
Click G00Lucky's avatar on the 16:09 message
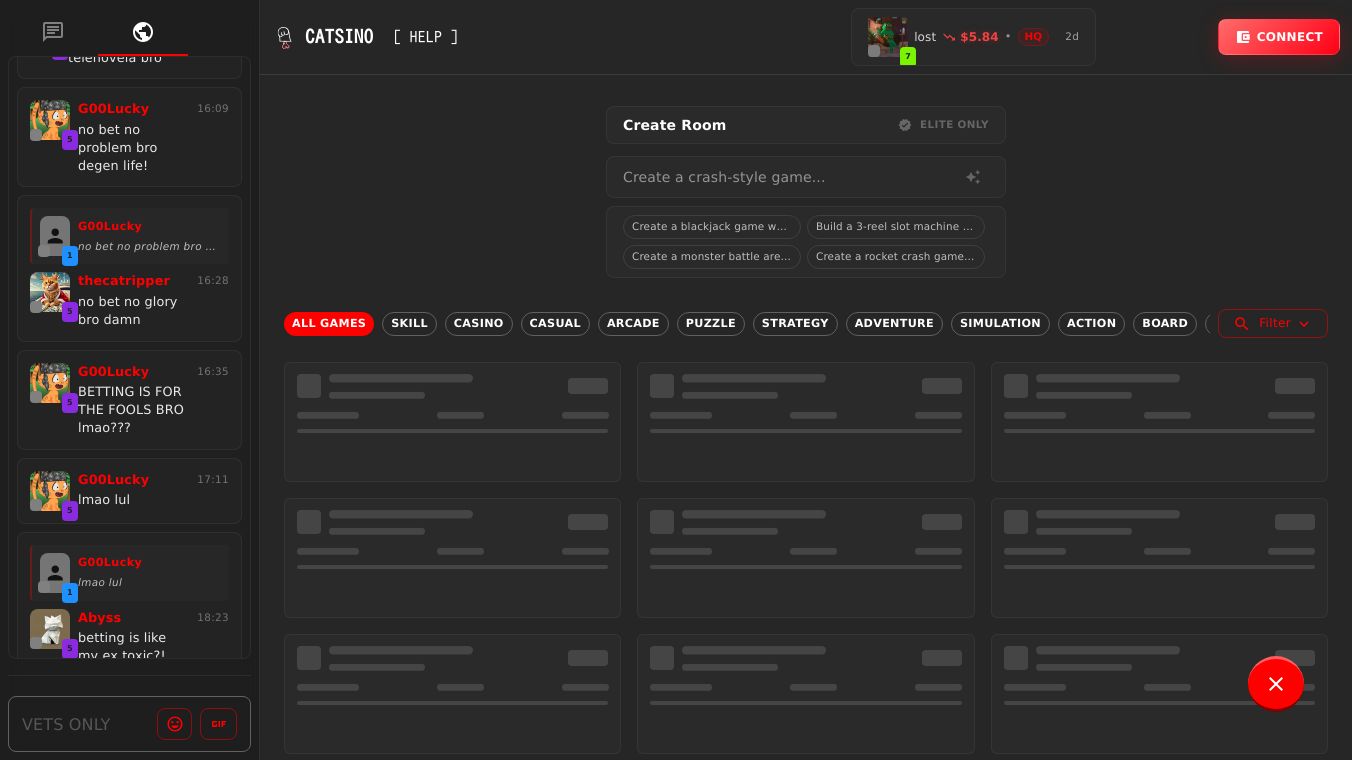click(x=50, y=120)
